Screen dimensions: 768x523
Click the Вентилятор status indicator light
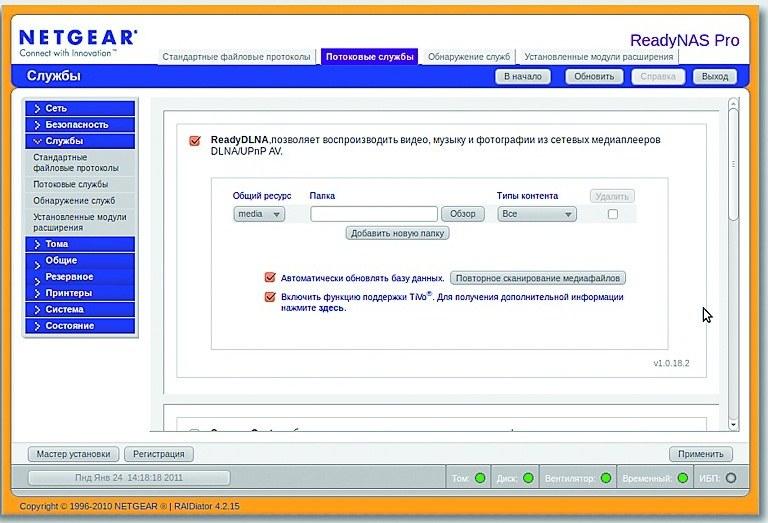click(x=606, y=478)
